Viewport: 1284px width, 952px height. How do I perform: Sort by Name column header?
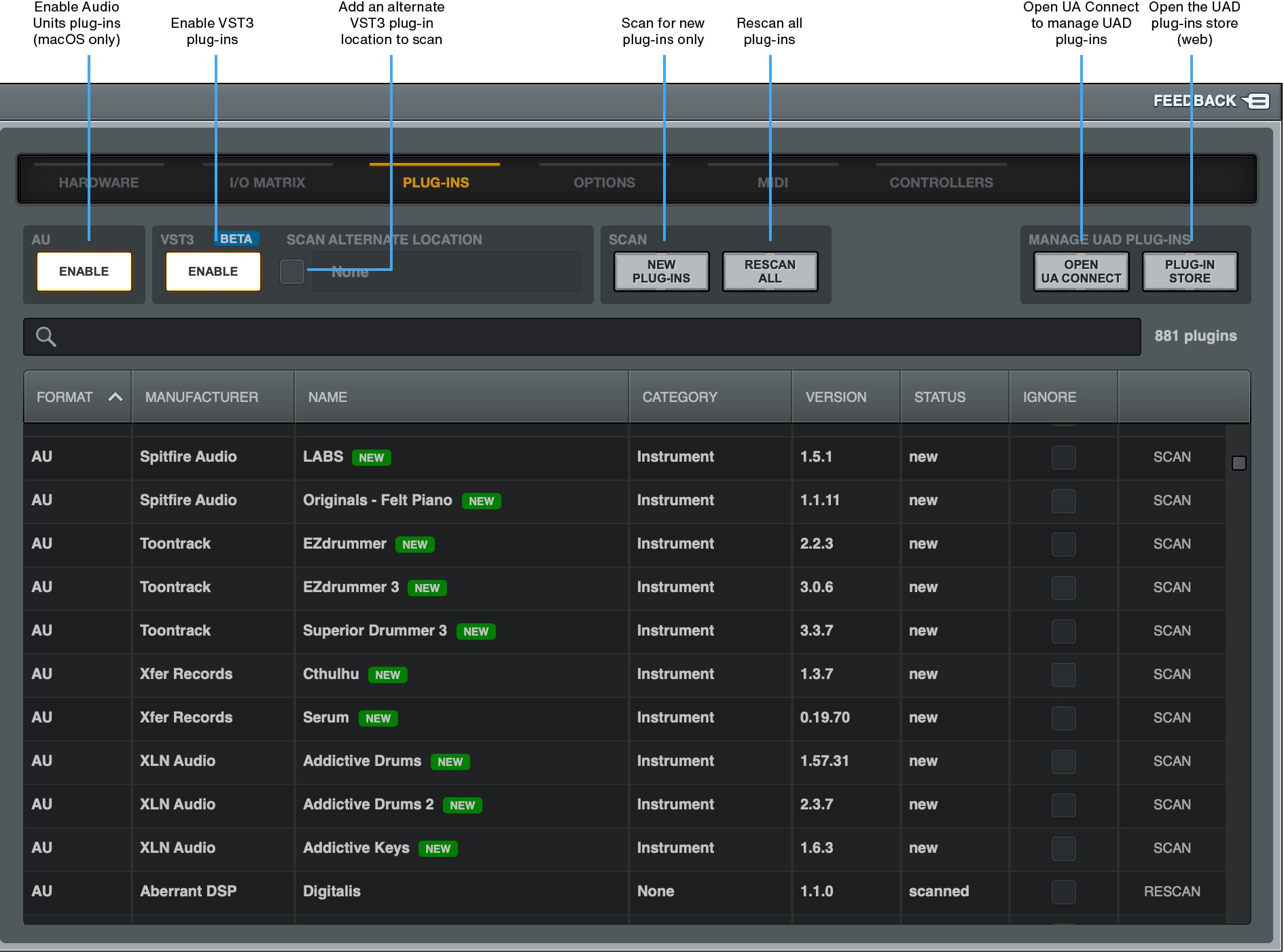click(461, 397)
